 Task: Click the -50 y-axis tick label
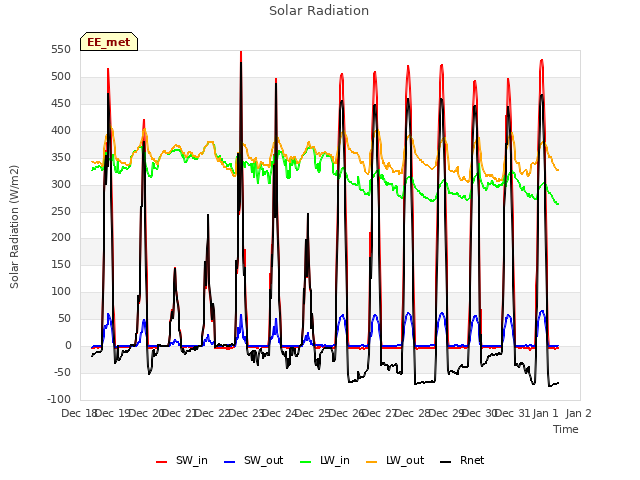(x=62, y=372)
